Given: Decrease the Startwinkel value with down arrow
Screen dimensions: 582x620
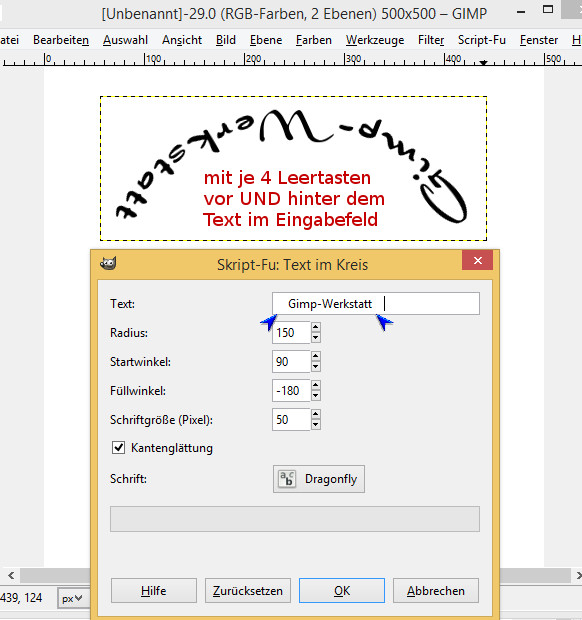Looking at the screenshot, I should coord(316,367).
